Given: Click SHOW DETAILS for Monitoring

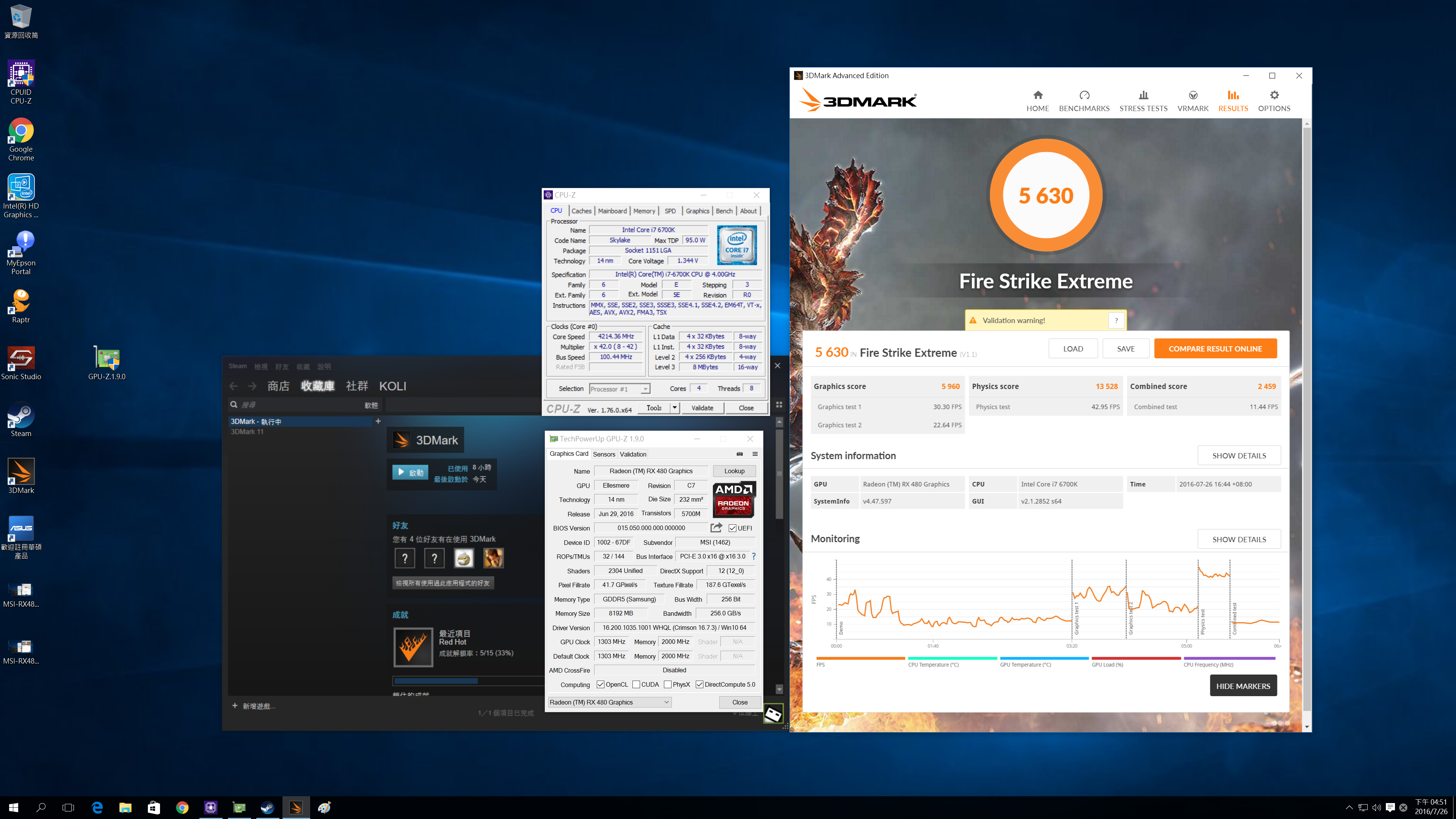Looking at the screenshot, I should coord(1239,539).
